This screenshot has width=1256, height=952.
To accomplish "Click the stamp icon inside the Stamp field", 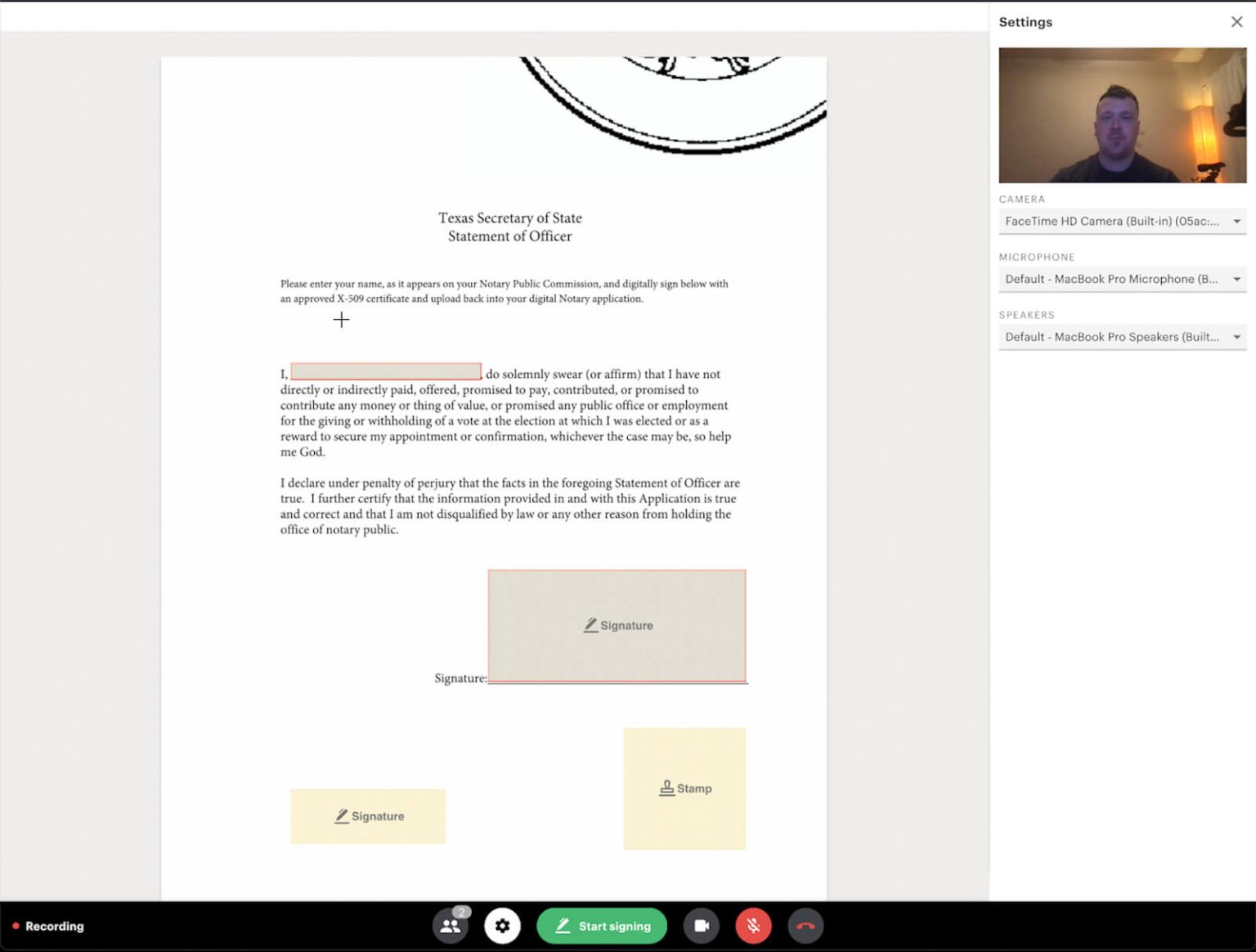I will pyautogui.click(x=666, y=788).
